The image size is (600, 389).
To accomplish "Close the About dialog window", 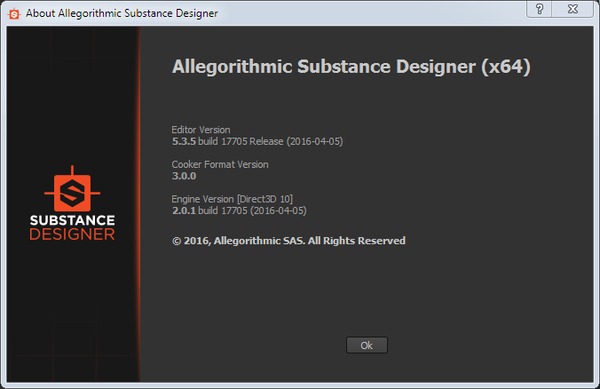I will [x=573, y=9].
